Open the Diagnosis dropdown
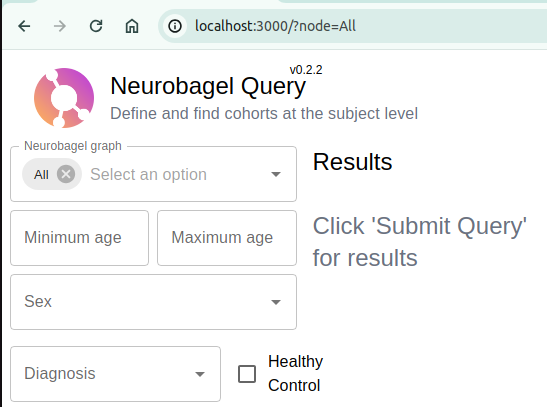This screenshot has width=547, height=407. [x=115, y=374]
